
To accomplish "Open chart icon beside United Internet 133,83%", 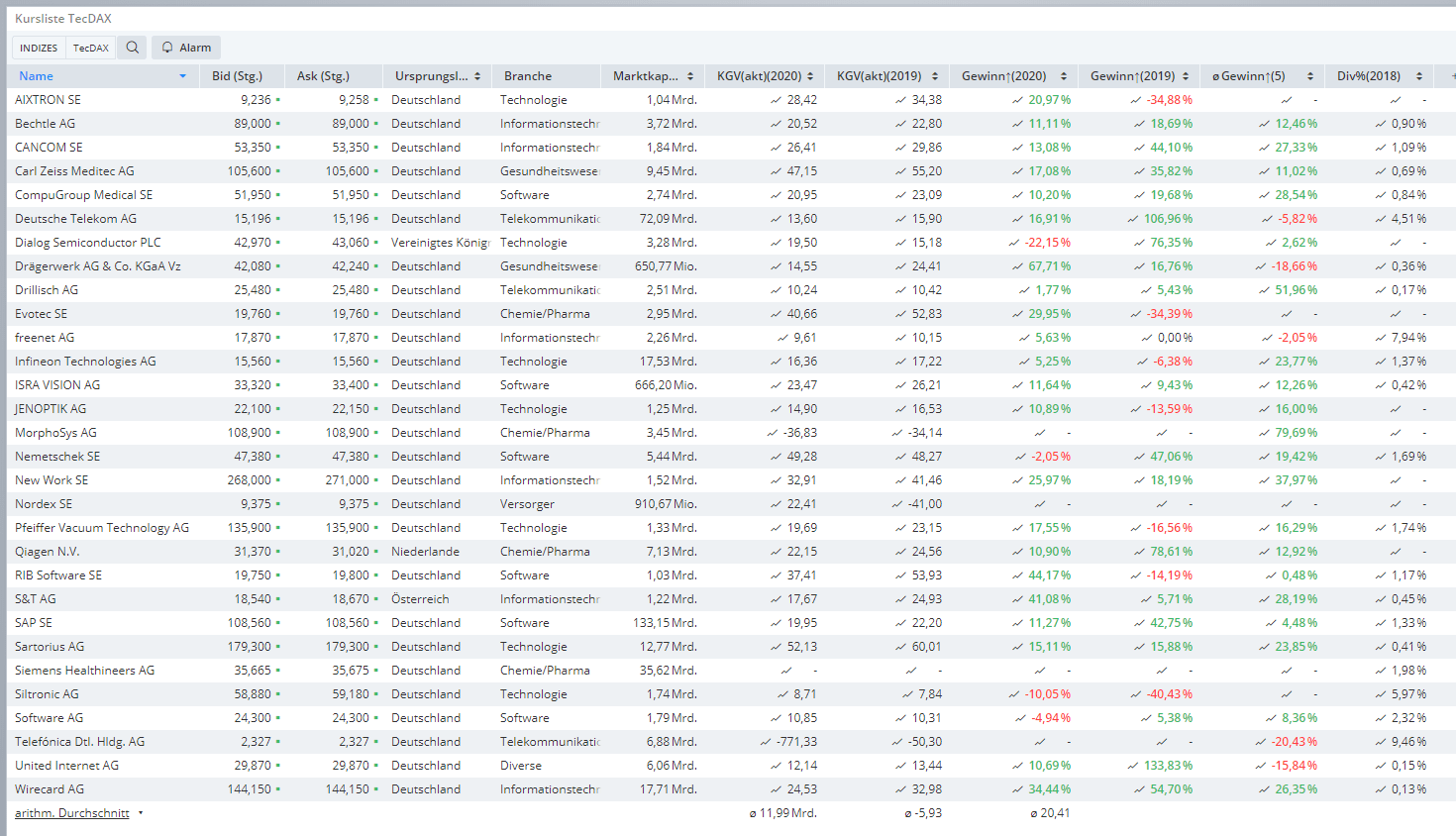I will [1133, 766].
